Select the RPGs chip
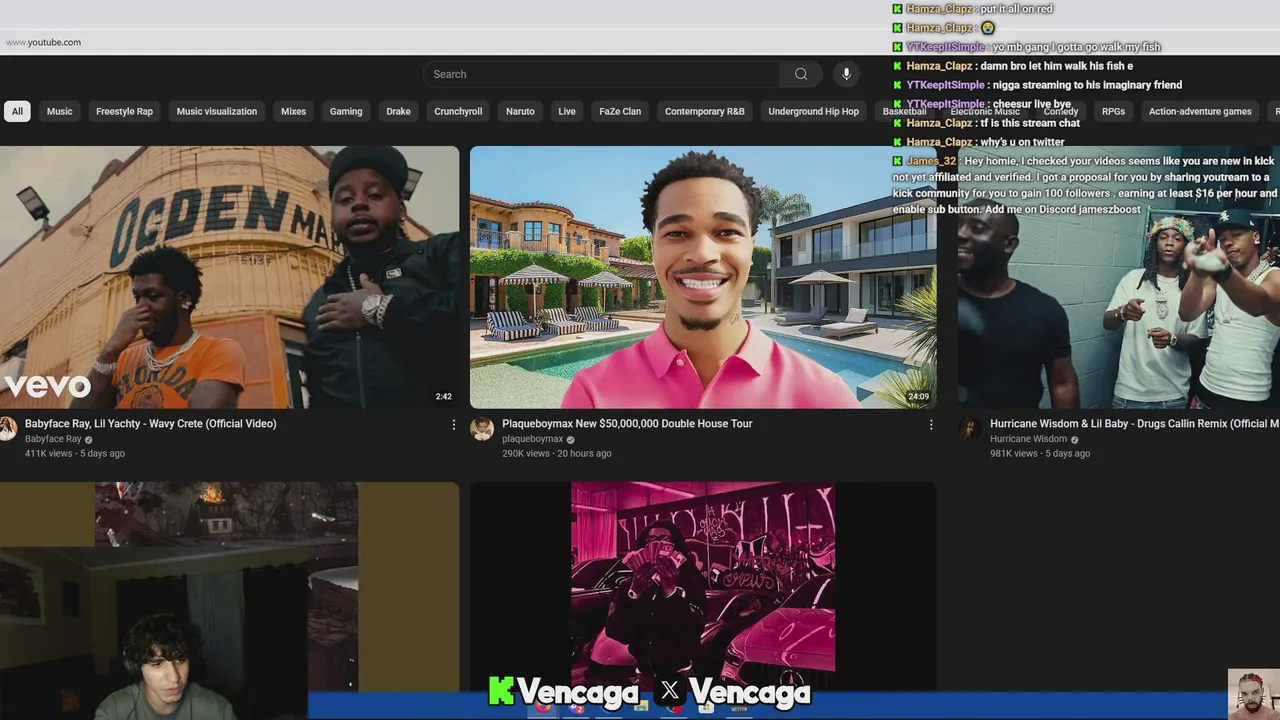This screenshot has width=1280, height=720. click(x=1113, y=112)
